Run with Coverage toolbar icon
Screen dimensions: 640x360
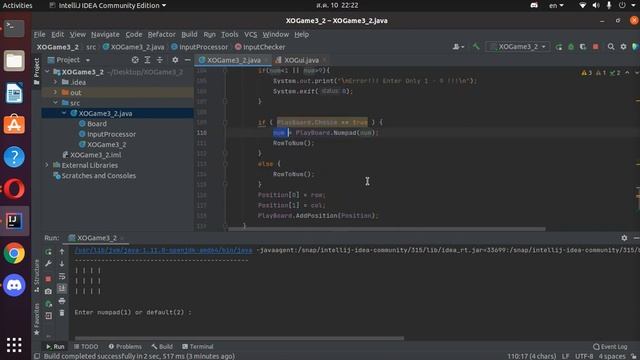coord(583,47)
